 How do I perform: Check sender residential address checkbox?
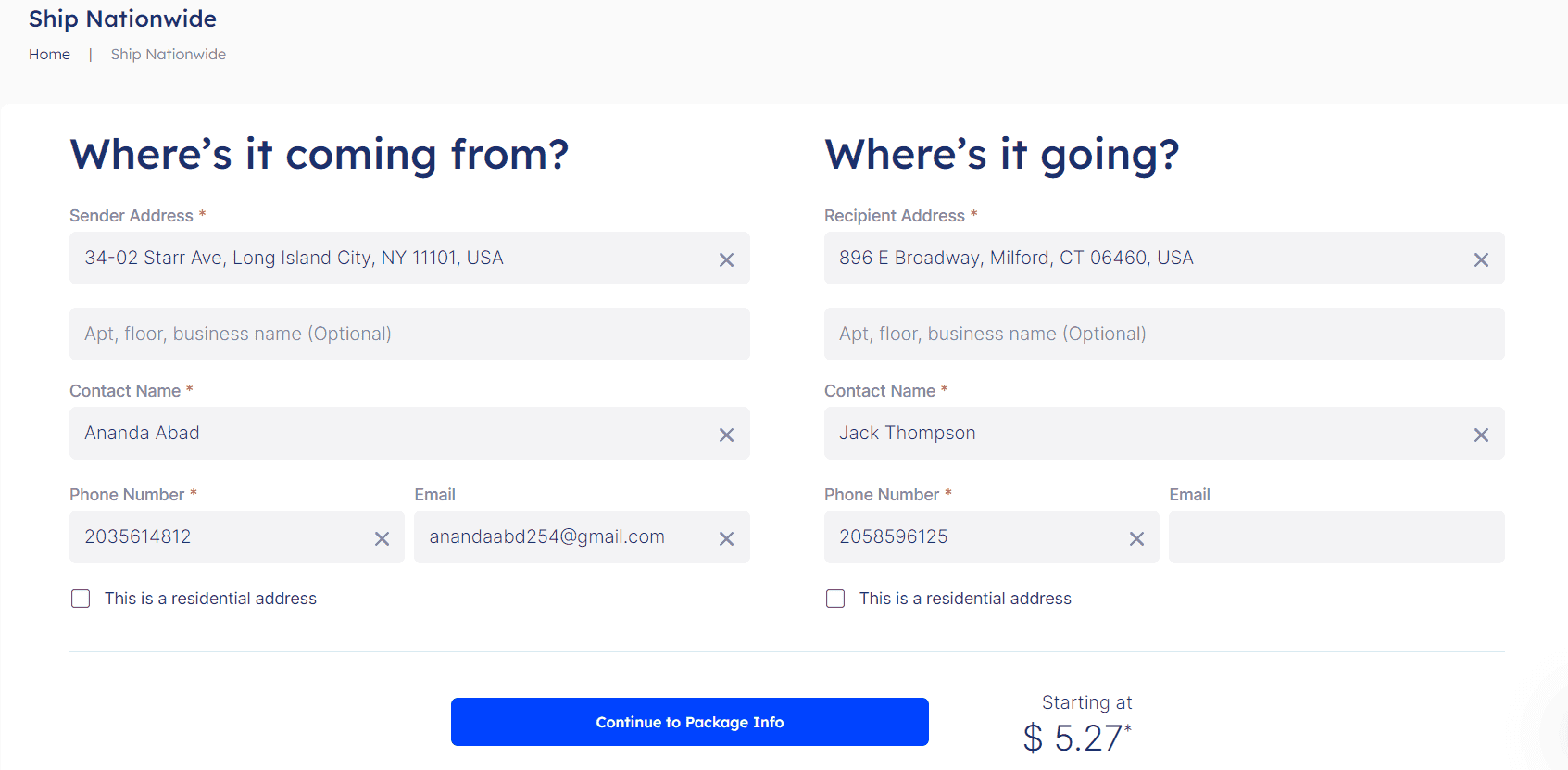81,599
